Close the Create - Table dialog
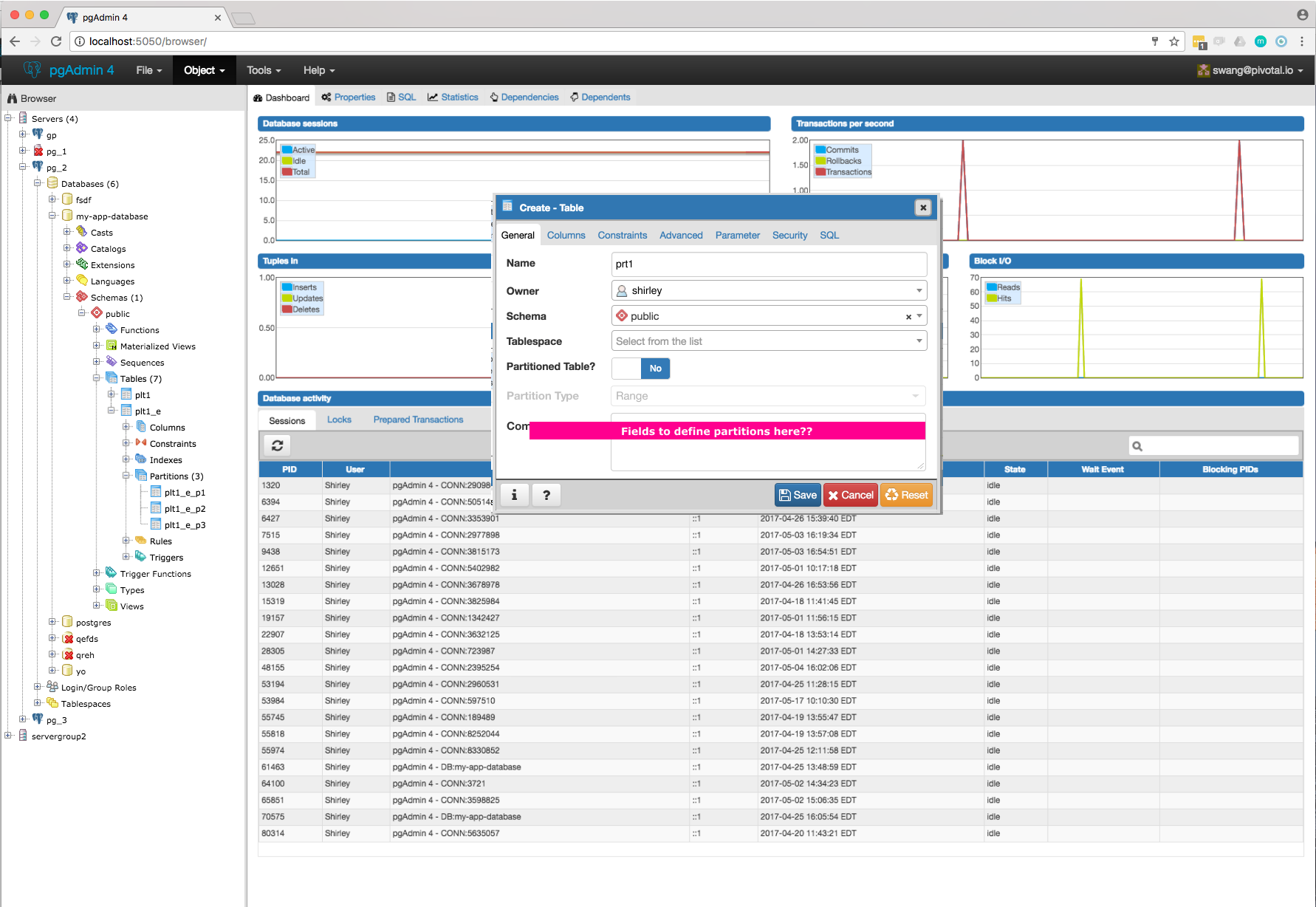1316x907 pixels. pyautogui.click(x=922, y=208)
